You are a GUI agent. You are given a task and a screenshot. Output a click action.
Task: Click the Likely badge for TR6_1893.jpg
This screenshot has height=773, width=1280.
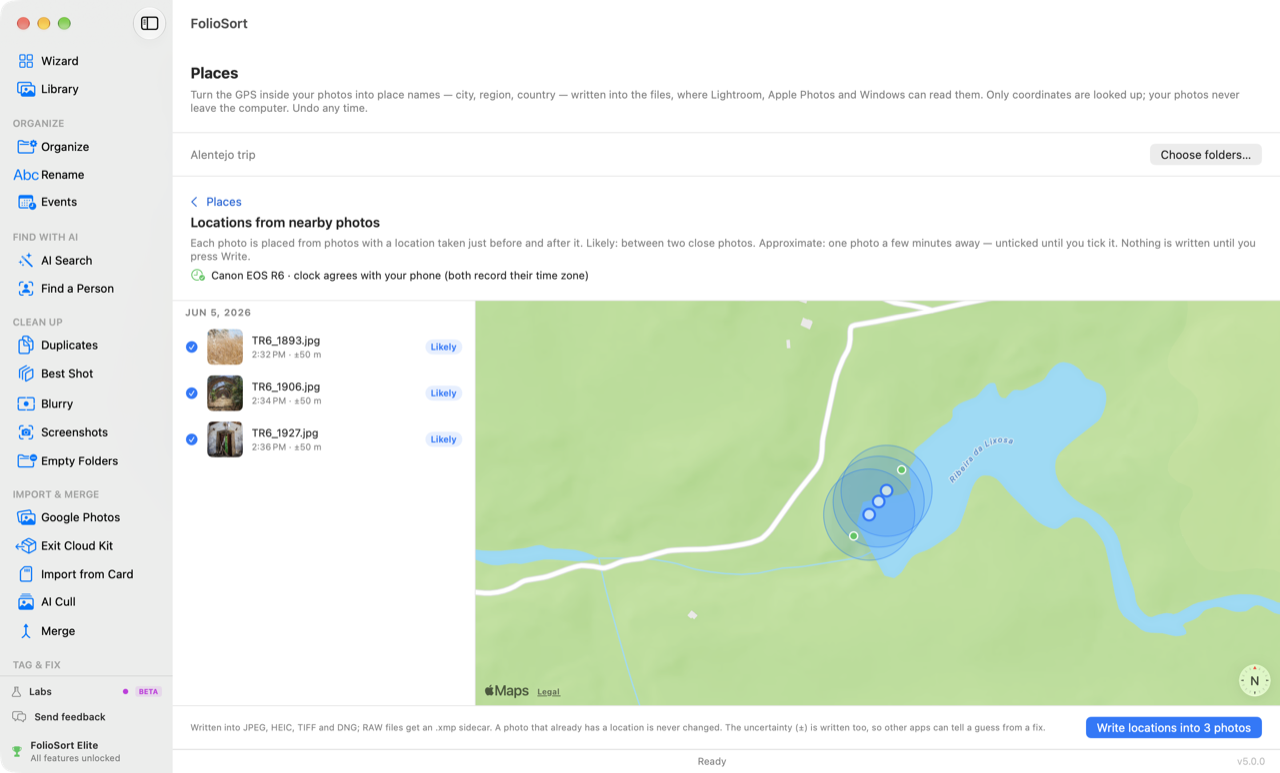(443, 347)
